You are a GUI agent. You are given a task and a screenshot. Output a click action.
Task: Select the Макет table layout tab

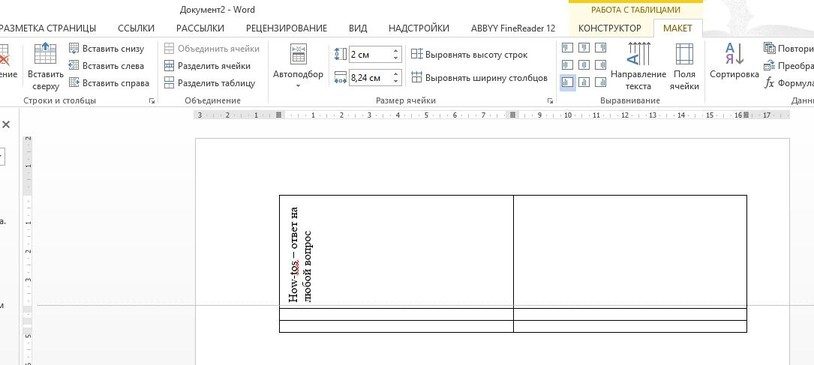pos(678,28)
